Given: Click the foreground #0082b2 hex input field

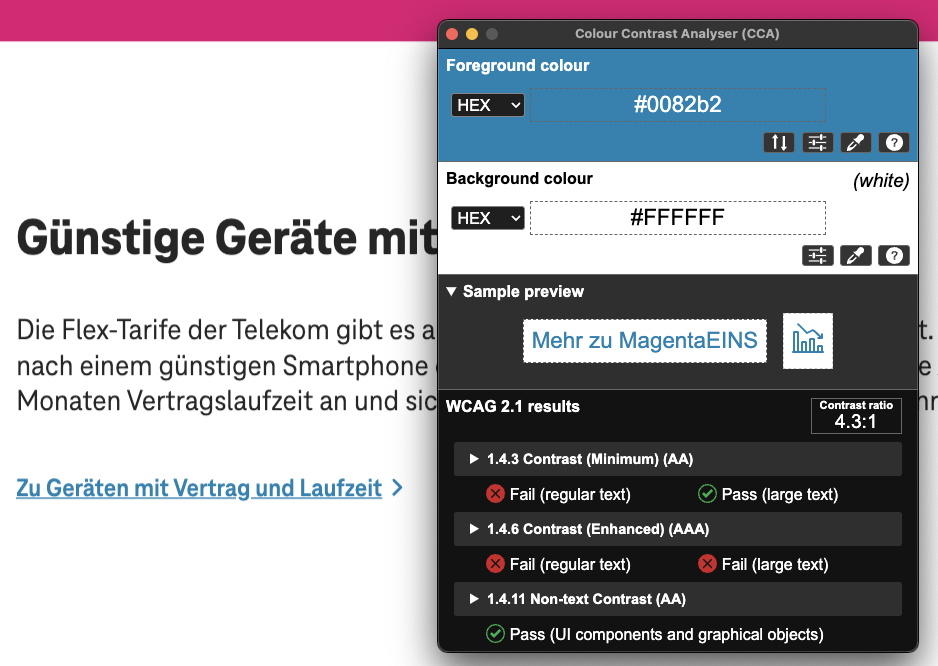Looking at the screenshot, I should [x=677, y=104].
